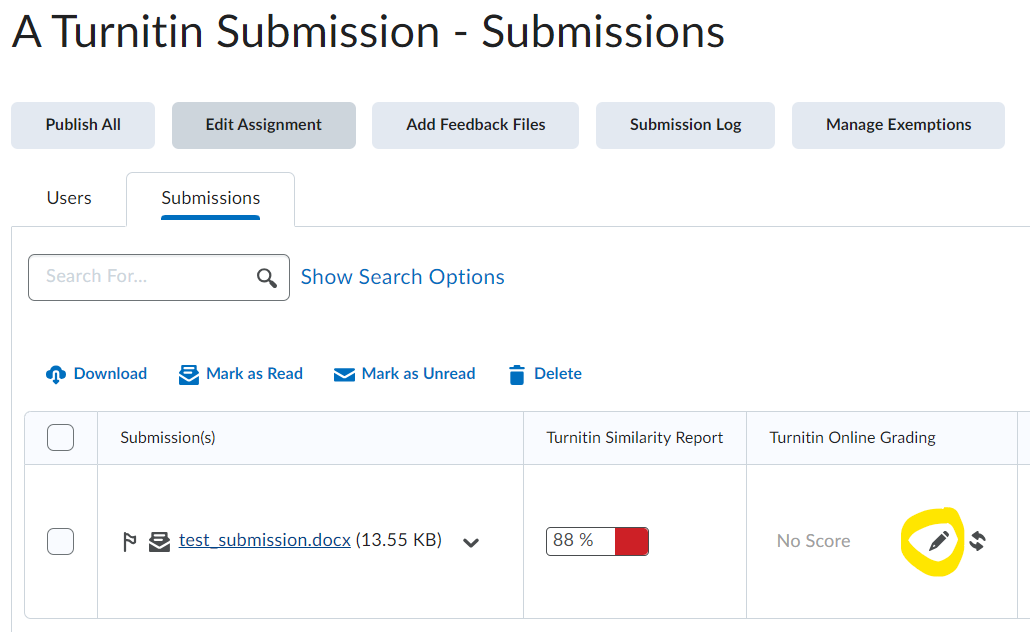Click the Publish All button
Viewport: 1030px width, 632px height.
point(83,125)
